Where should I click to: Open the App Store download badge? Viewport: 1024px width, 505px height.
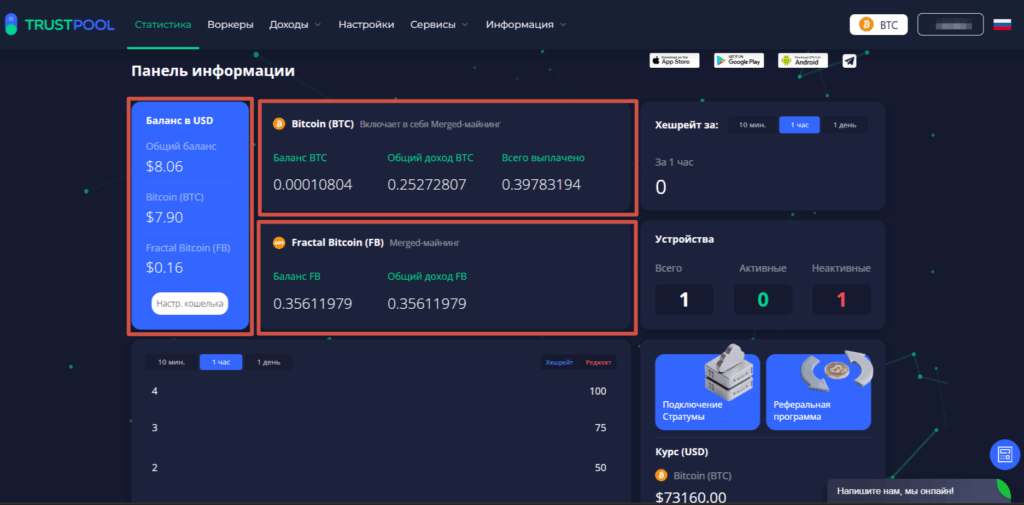click(675, 61)
